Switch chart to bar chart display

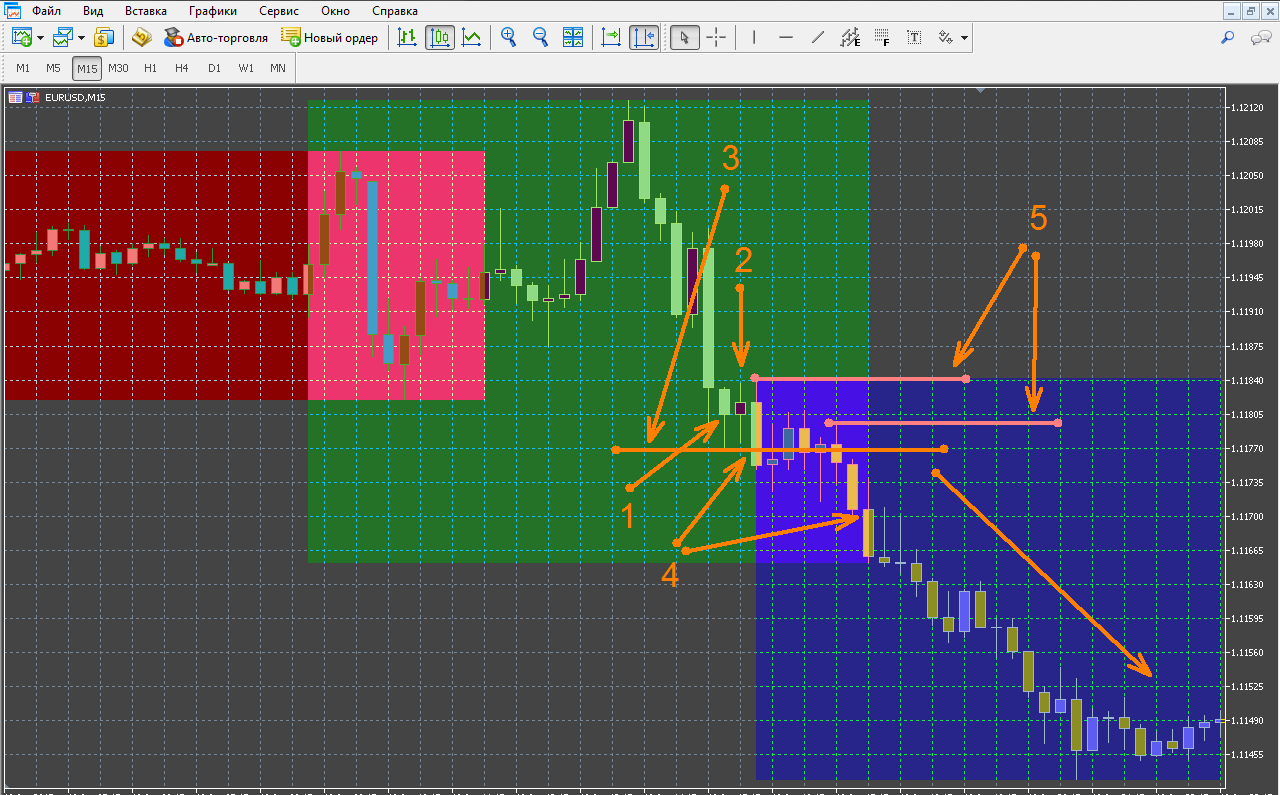pos(407,38)
